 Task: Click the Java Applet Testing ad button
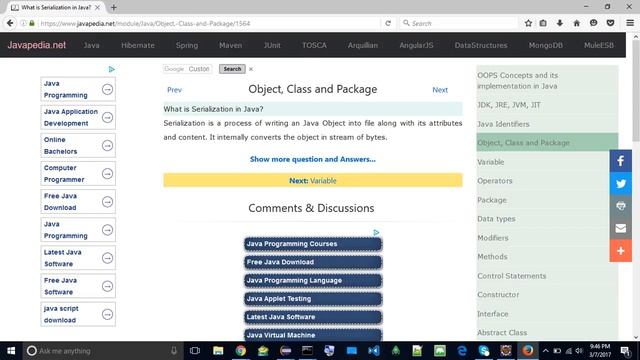click(x=313, y=299)
